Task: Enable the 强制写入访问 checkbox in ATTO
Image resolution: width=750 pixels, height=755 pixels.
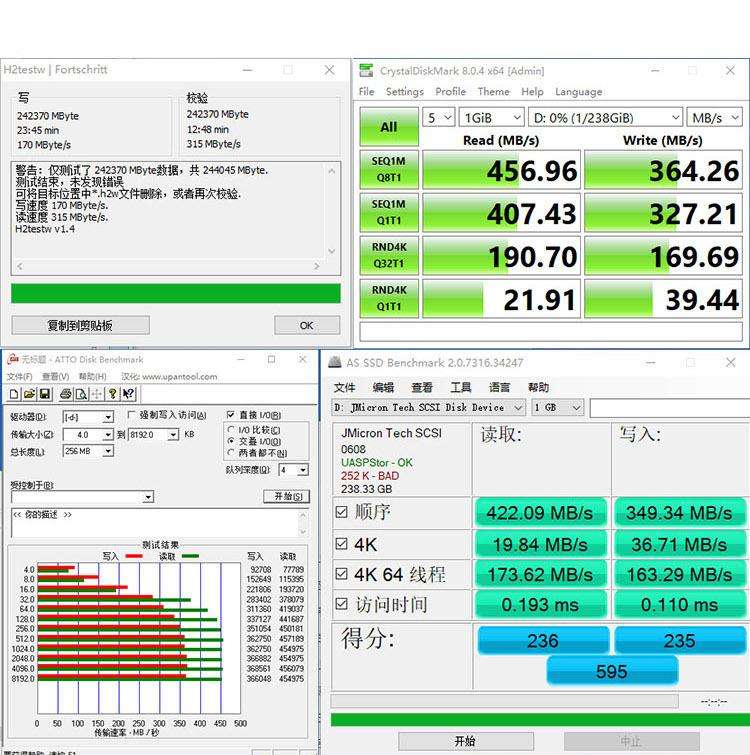Action: tap(133, 415)
